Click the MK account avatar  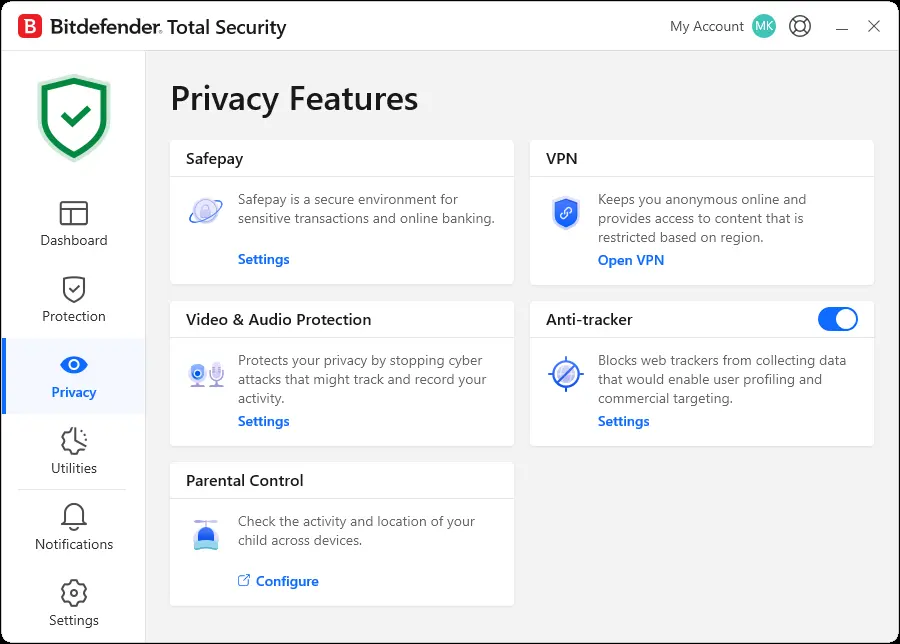click(764, 26)
